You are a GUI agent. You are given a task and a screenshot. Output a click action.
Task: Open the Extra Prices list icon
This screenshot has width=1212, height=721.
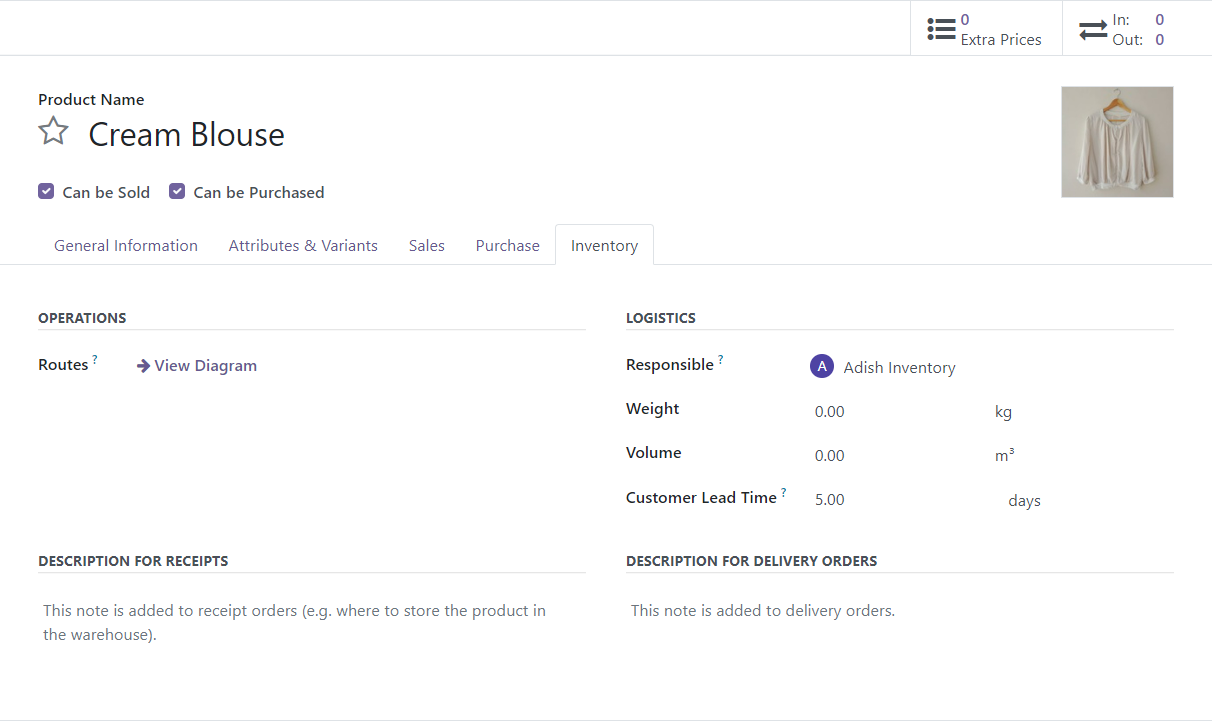point(941,29)
